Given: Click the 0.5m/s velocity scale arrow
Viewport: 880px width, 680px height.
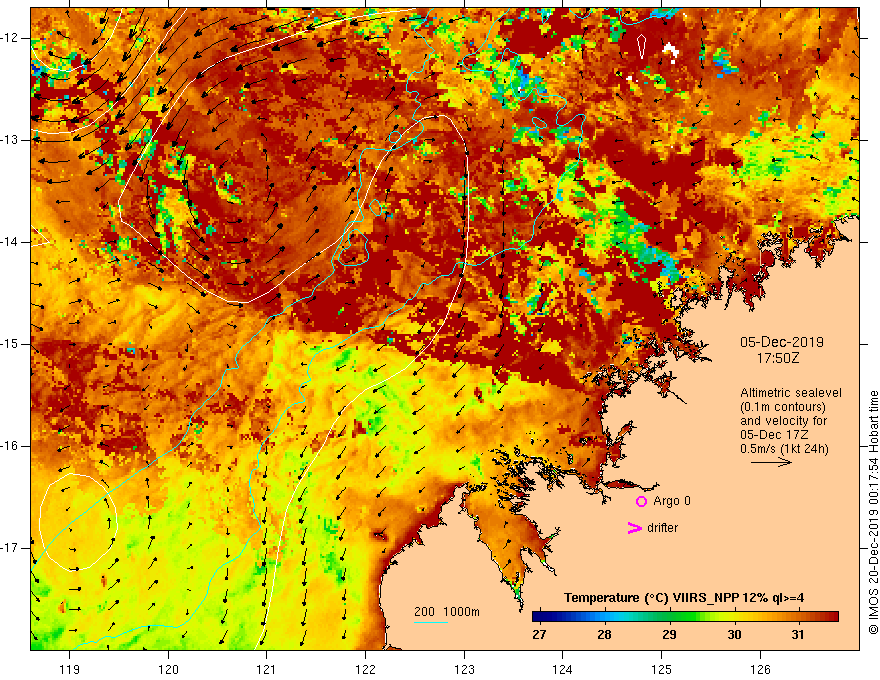Looking at the screenshot, I should click(x=771, y=462).
